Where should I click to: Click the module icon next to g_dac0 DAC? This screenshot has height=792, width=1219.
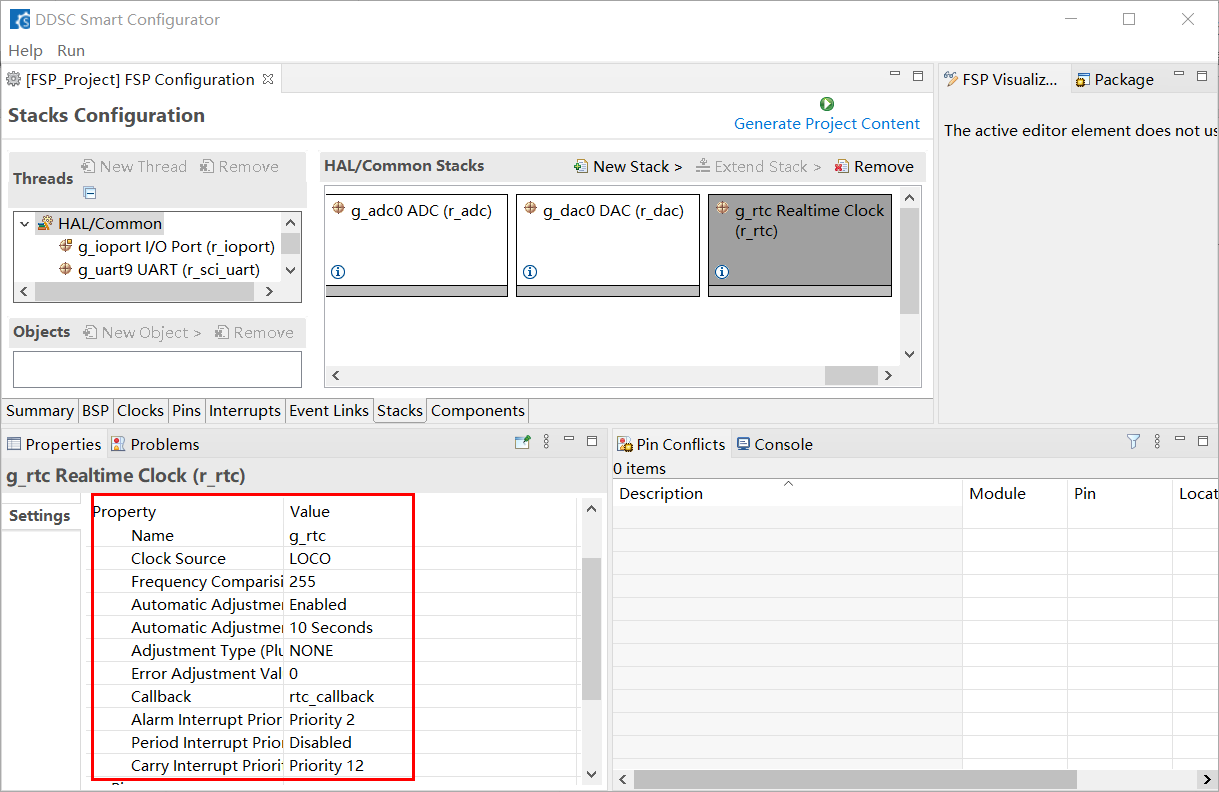pyautogui.click(x=530, y=209)
